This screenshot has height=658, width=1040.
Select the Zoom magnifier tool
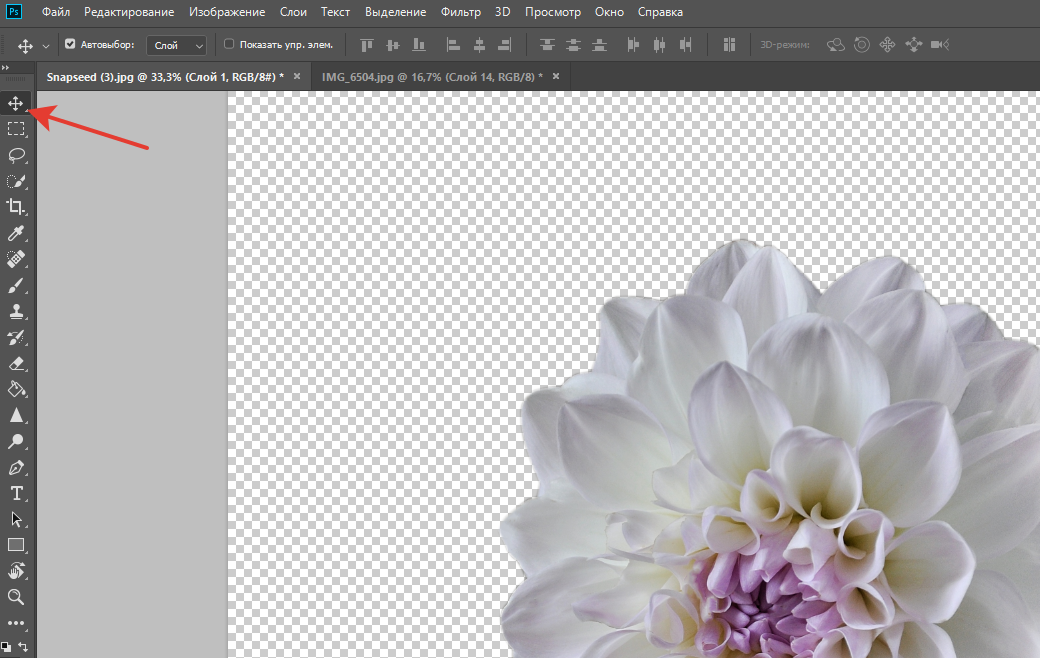(x=16, y=597)
